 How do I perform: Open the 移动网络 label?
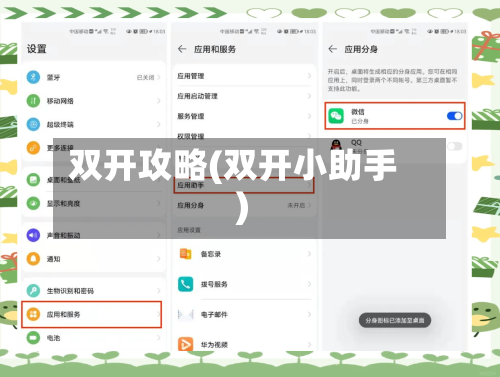(x=60, y=101)
